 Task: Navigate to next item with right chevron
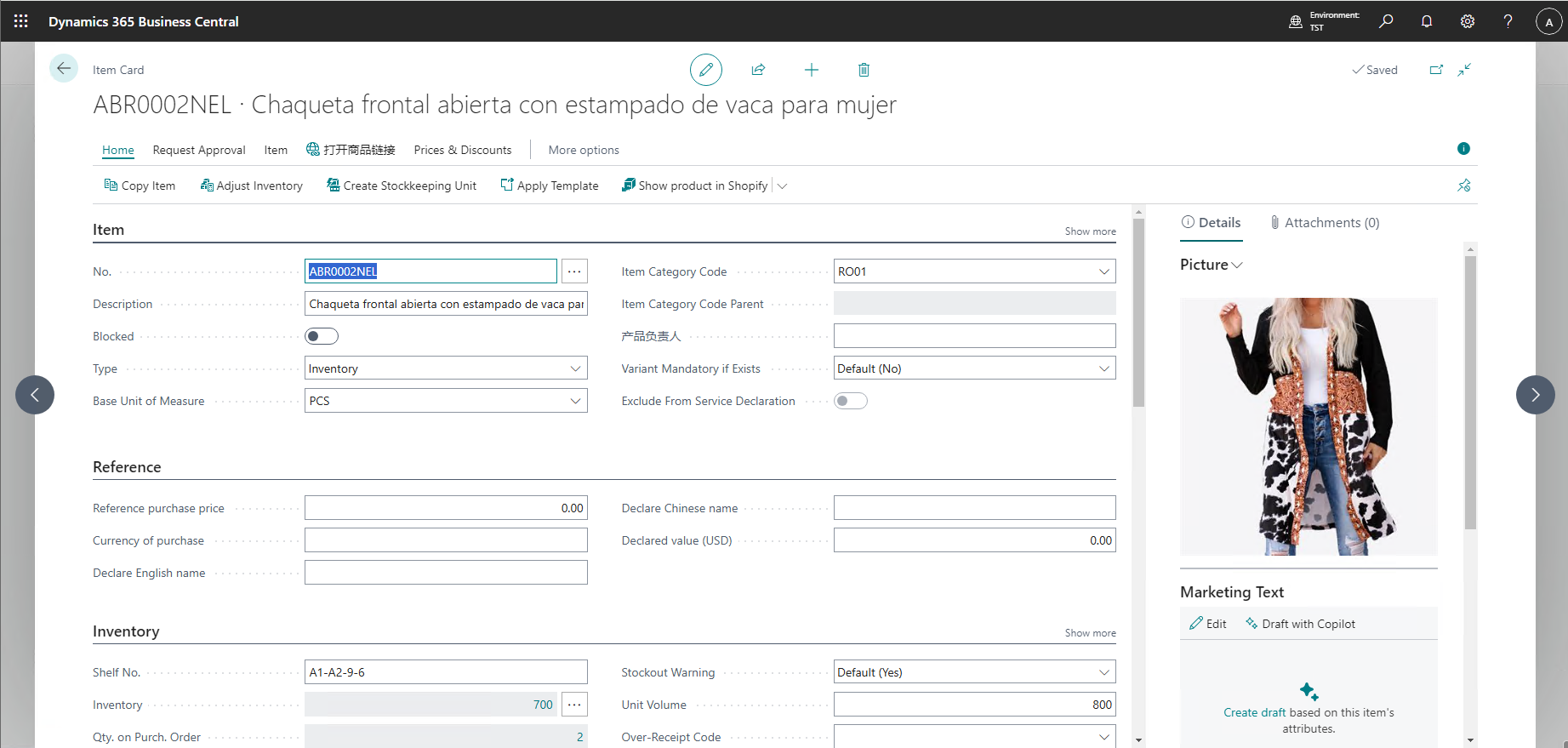(1535, 395)
